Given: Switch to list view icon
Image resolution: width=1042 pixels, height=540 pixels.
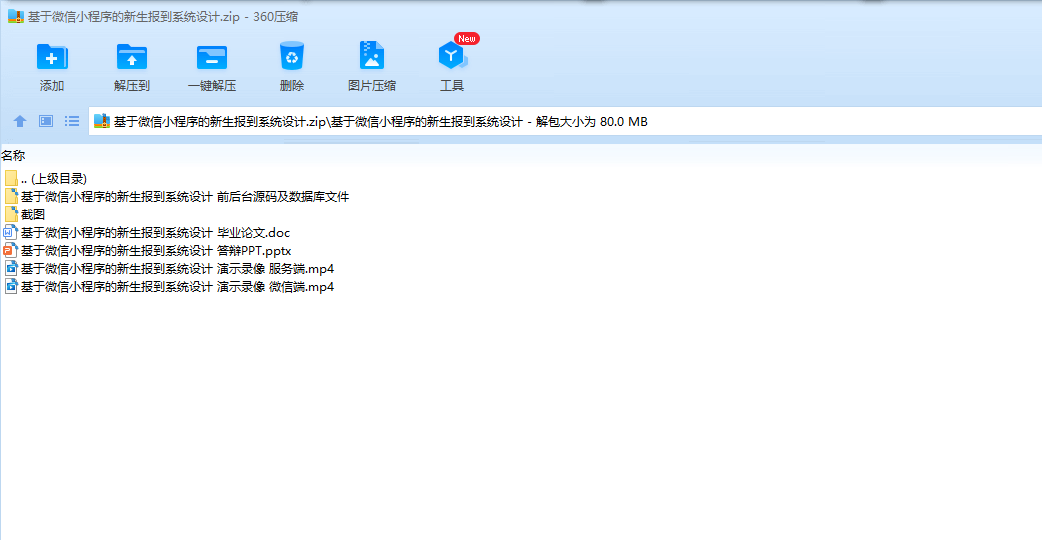Looking at the screenshot, I should 72,121.
